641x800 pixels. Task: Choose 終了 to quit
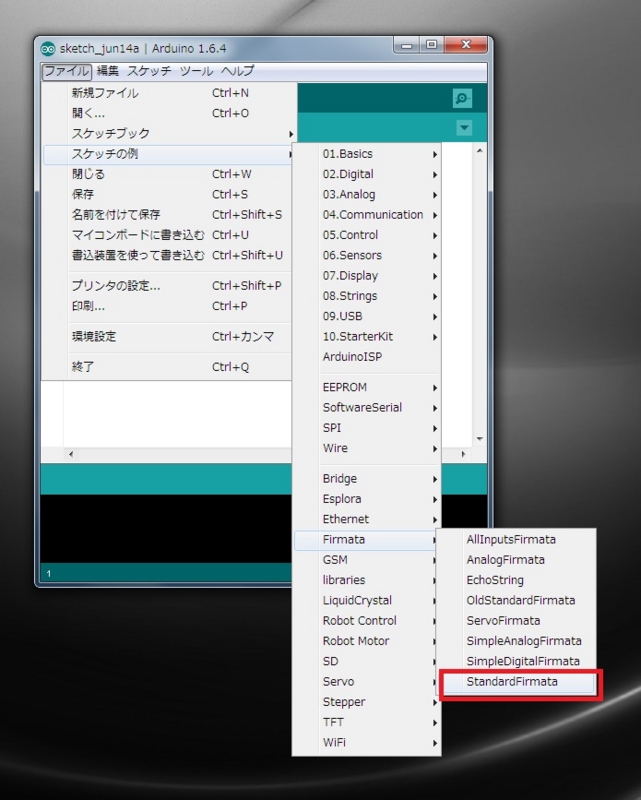click(168, 367)
